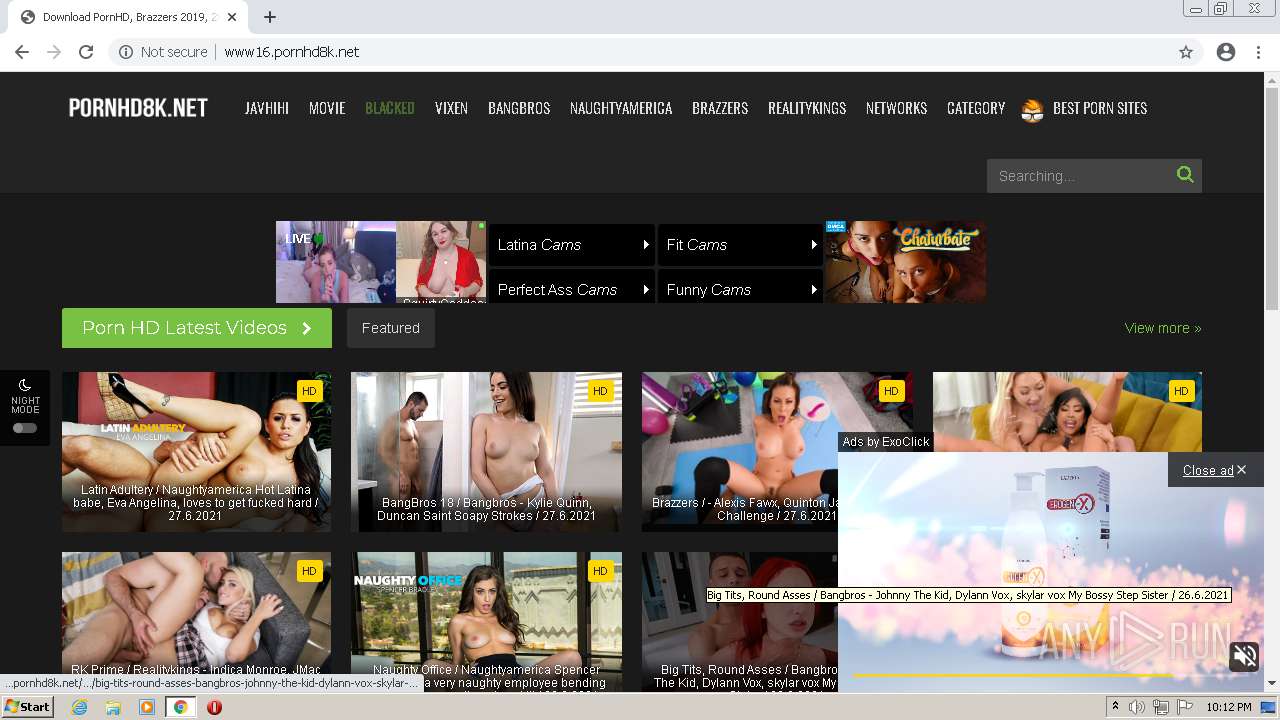Click the View more » link
Screen dimensions: 1280x720
1163,328
